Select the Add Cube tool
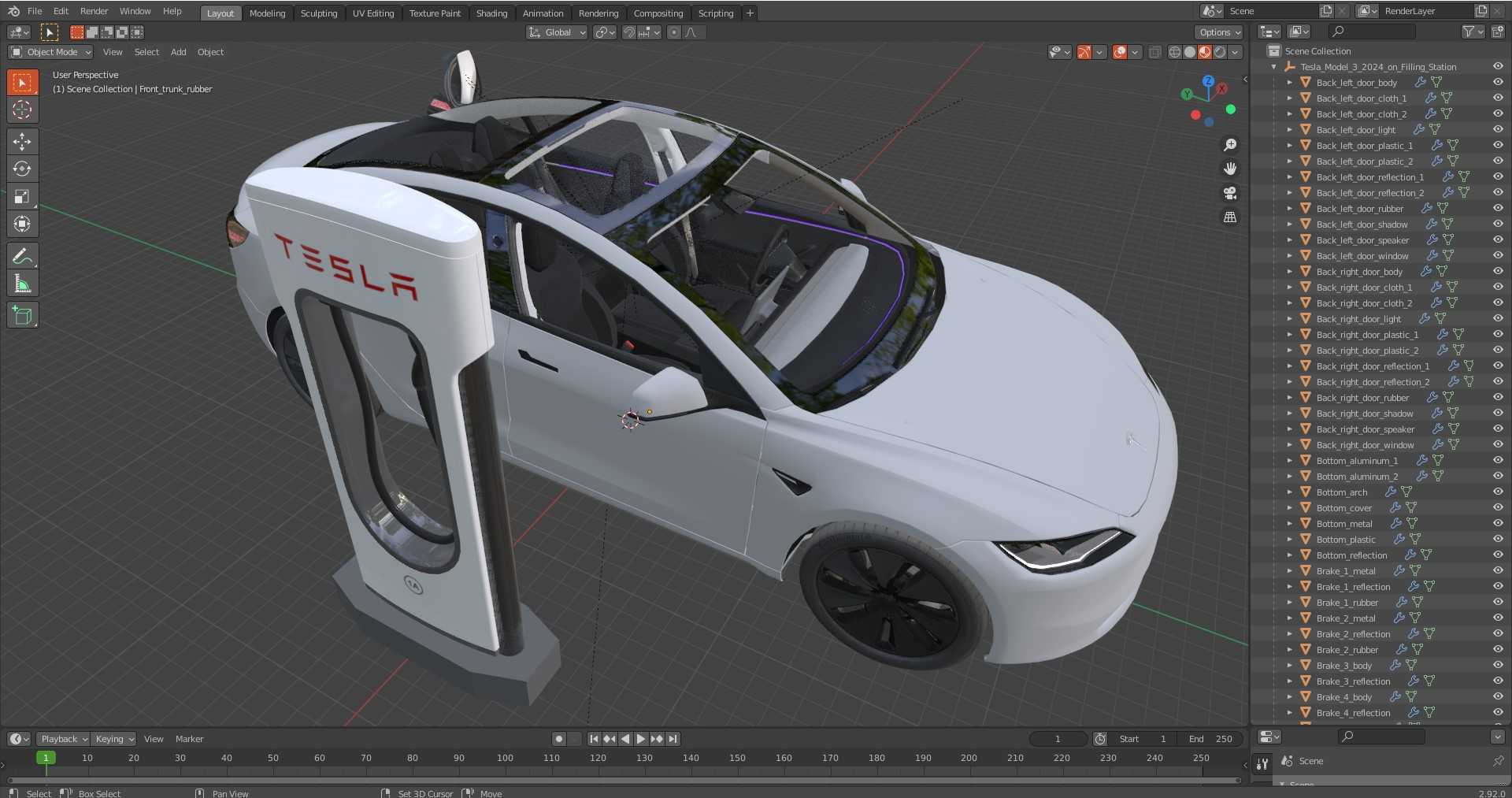The width and height of the screenshot is (1512, 798). coord(22,315)
